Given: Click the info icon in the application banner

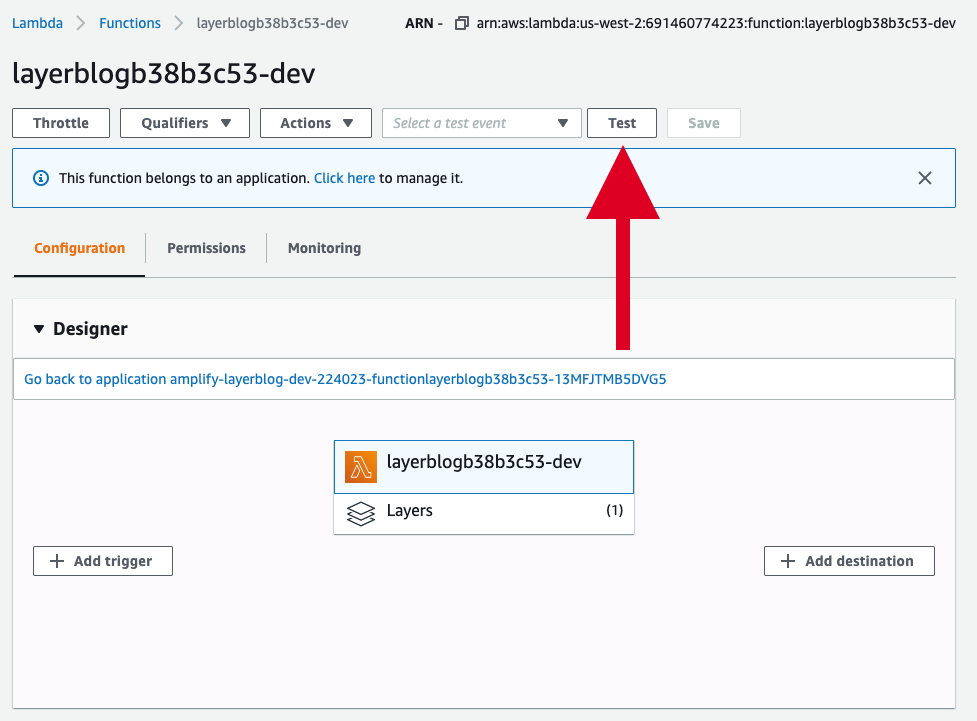Looking at the screenshot, I should (x=41, y=178).
